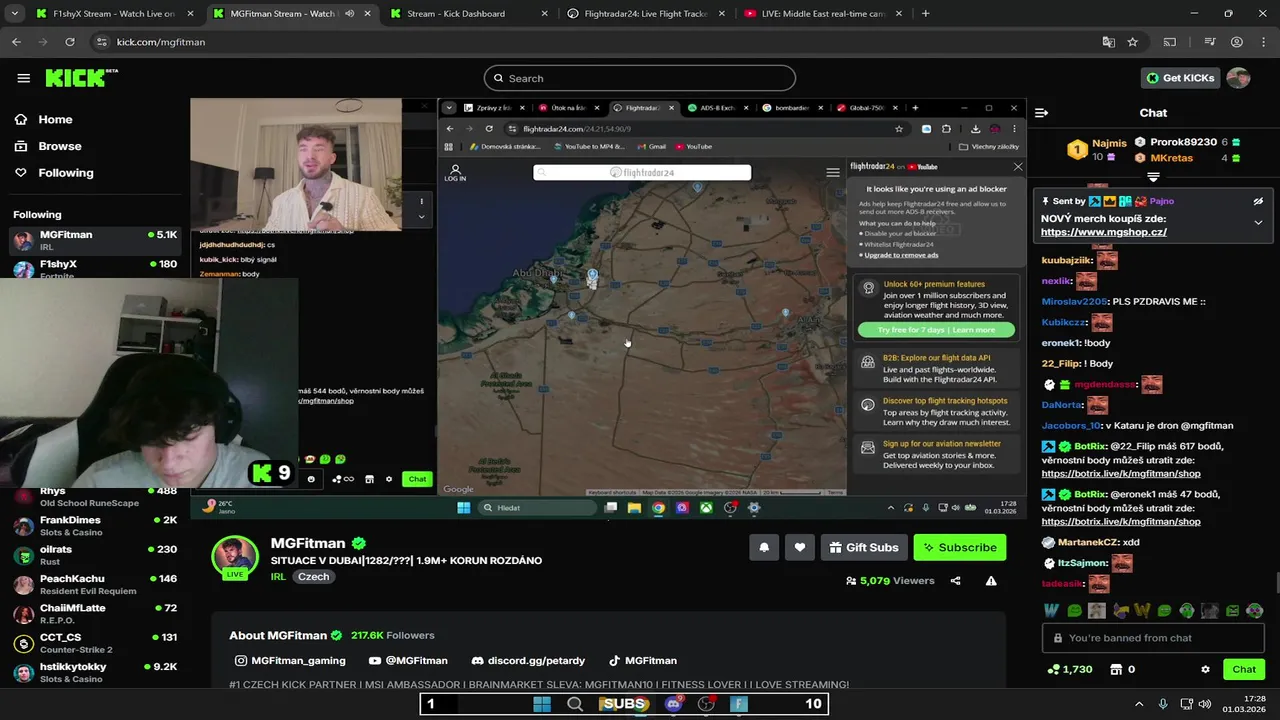
Task: Toggle follow heart button
Action: click(x=800, y=547)
